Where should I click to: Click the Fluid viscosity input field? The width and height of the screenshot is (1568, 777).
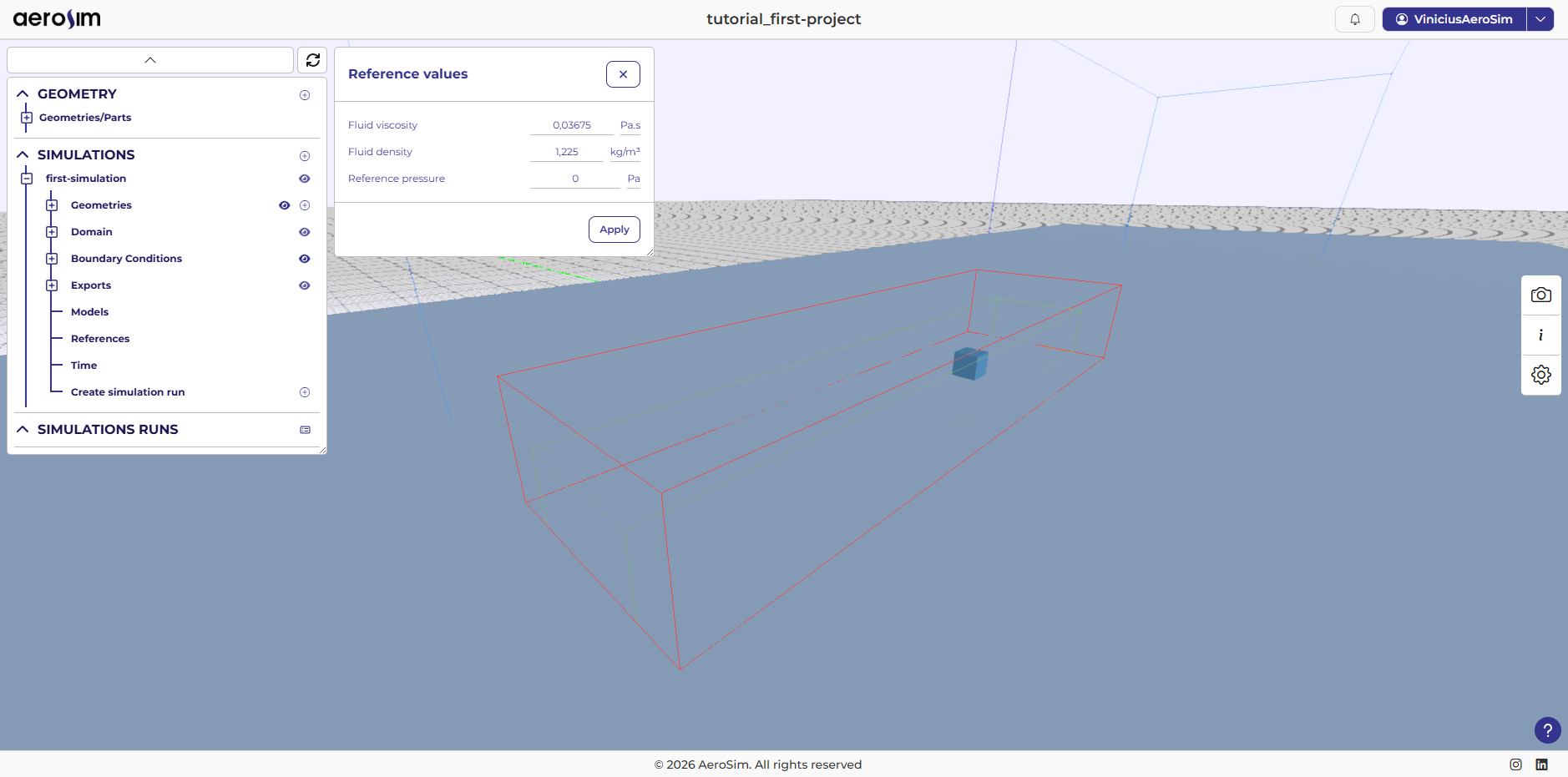click(571, 125)
